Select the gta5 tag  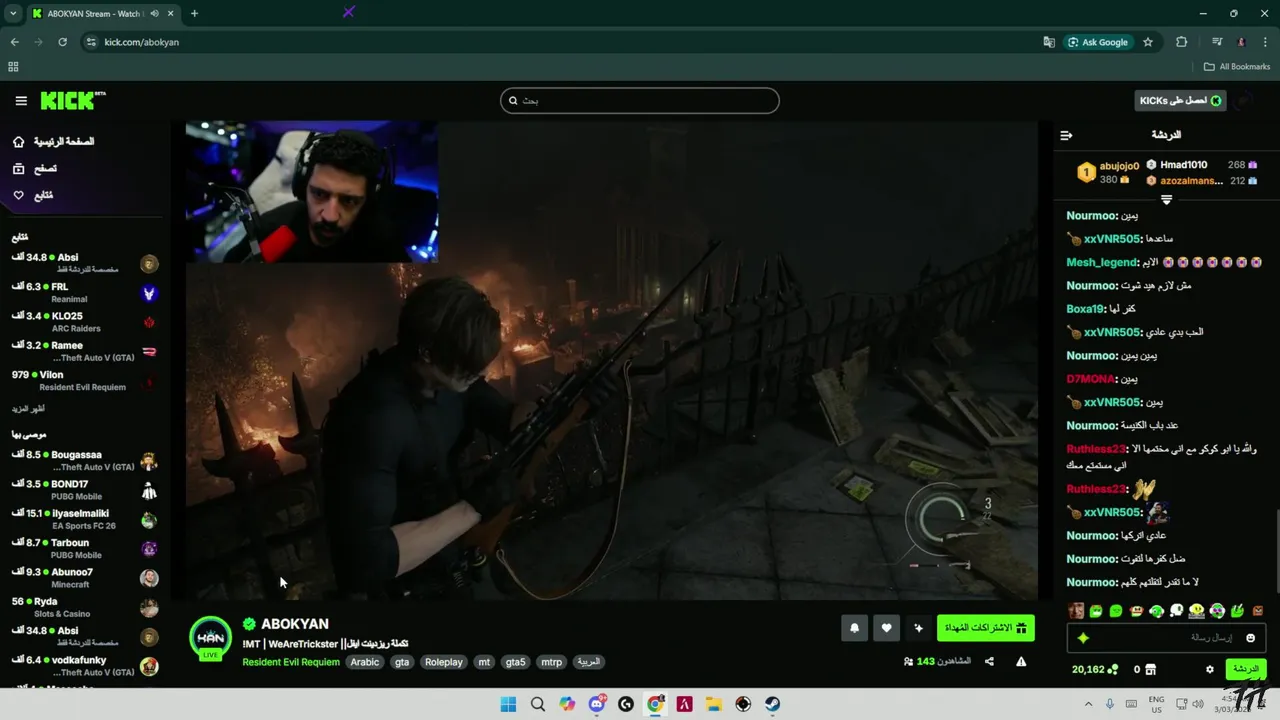pyautogui.click(x=515, y=662)
